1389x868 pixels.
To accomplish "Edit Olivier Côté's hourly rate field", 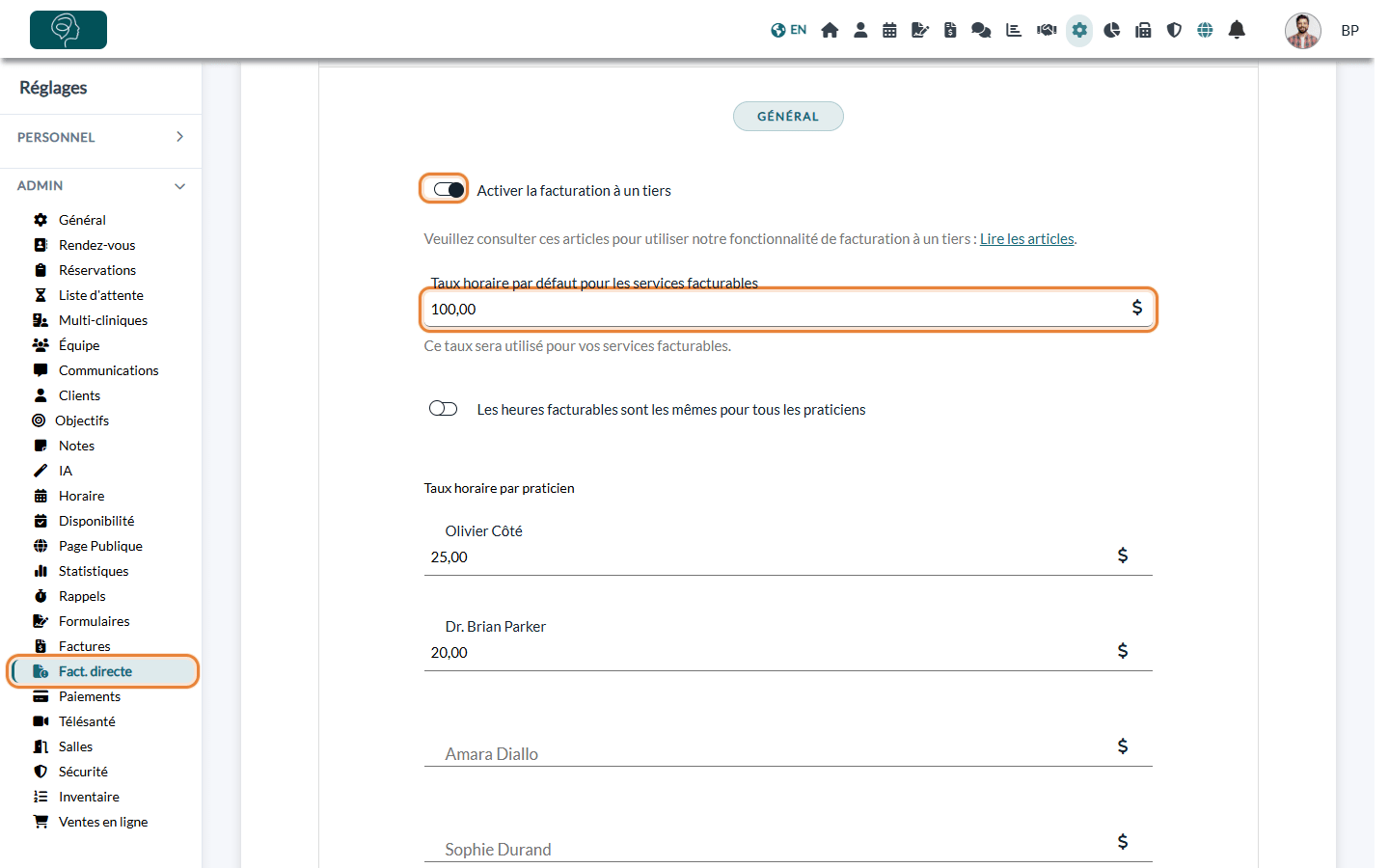I will [x=788, y=557].
